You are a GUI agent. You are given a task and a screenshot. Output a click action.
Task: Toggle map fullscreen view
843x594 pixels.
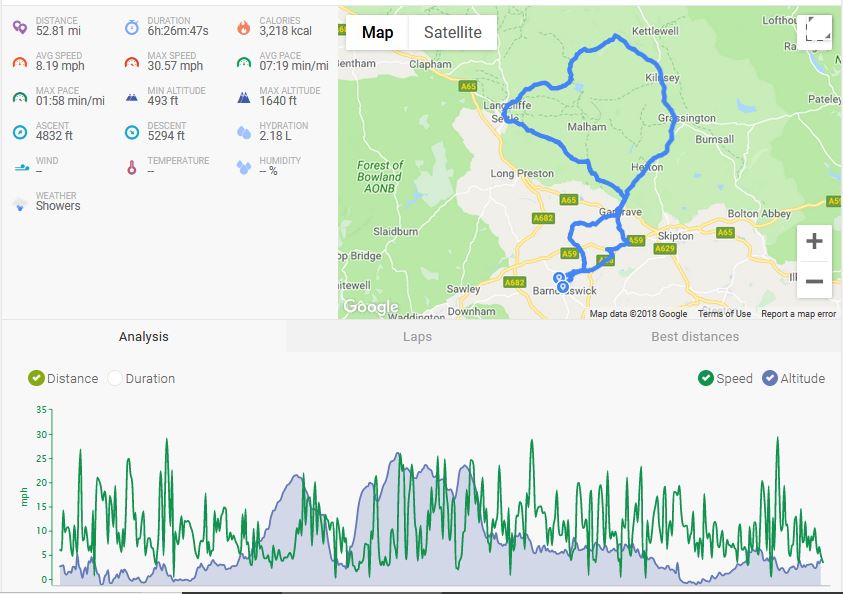coord(817,31)
